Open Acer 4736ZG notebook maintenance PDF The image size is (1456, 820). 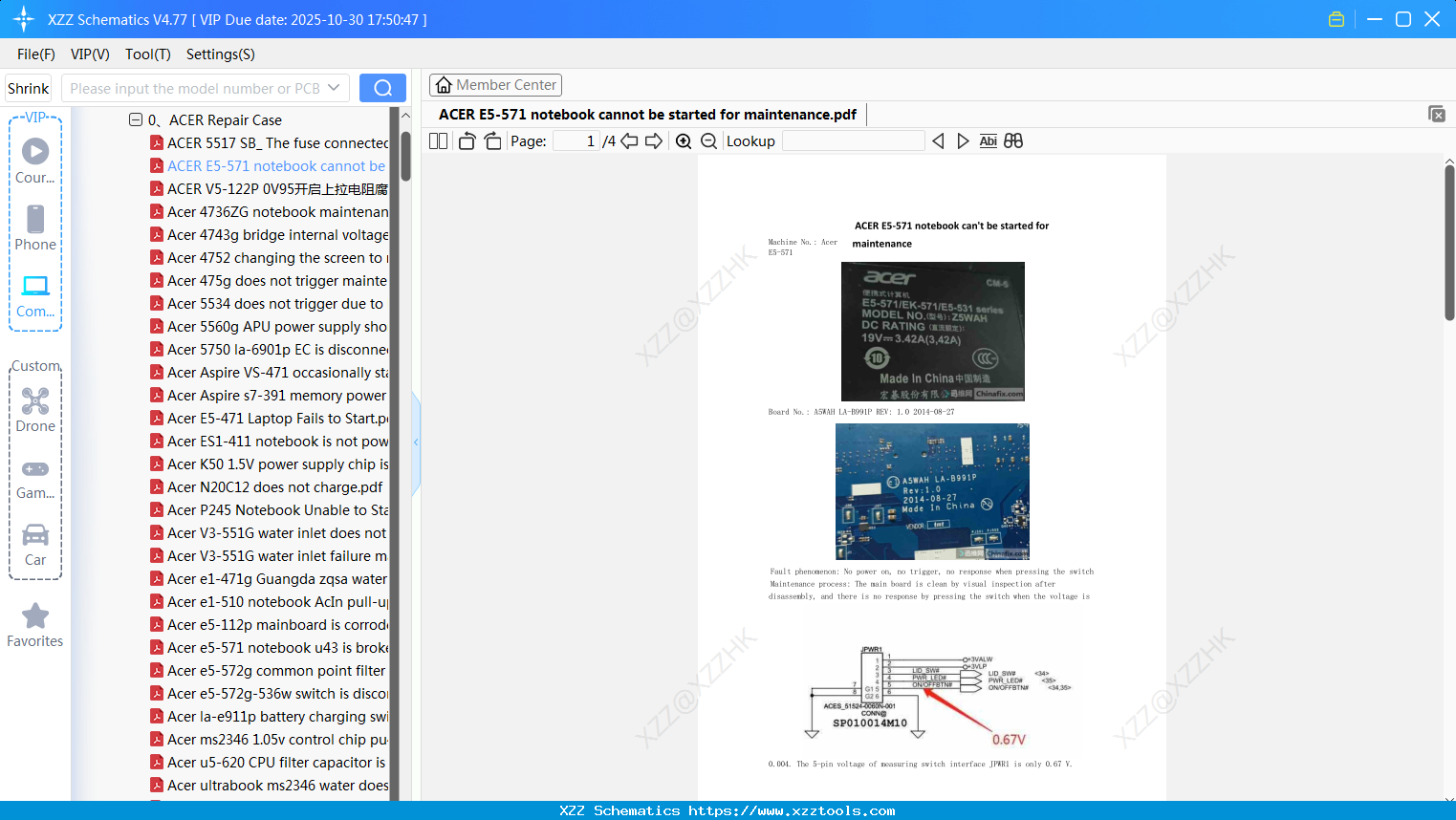click(270, 212)
